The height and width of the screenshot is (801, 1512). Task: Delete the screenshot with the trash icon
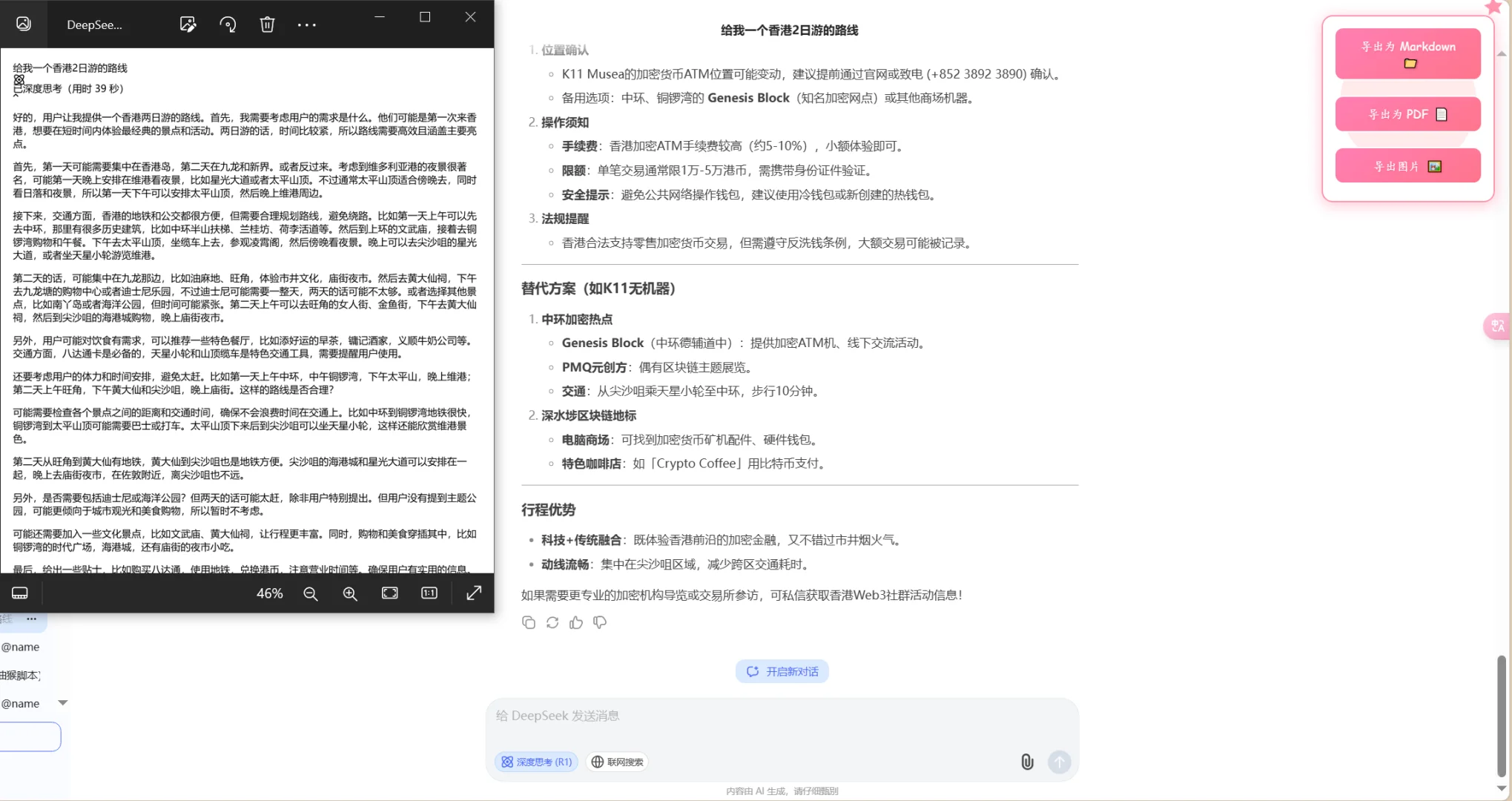267,24
